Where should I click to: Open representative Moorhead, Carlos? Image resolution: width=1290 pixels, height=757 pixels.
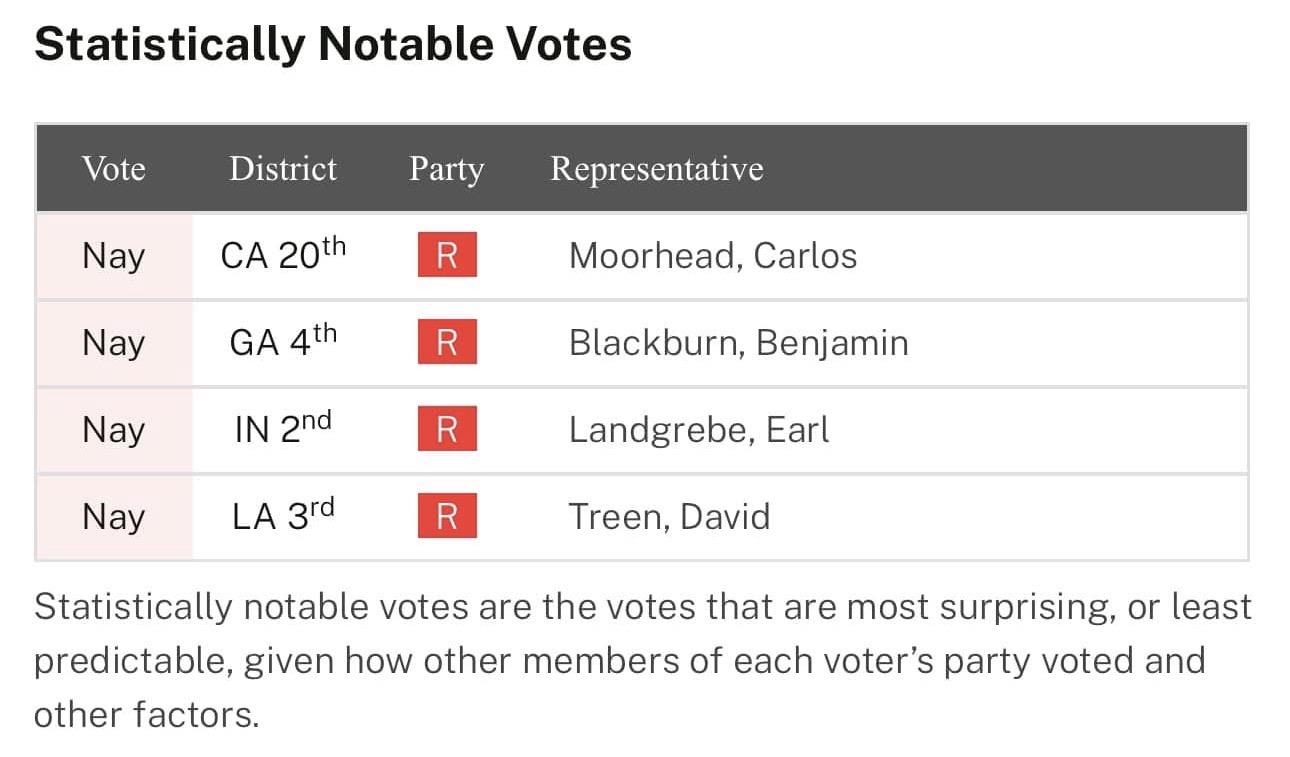point(712,256)
